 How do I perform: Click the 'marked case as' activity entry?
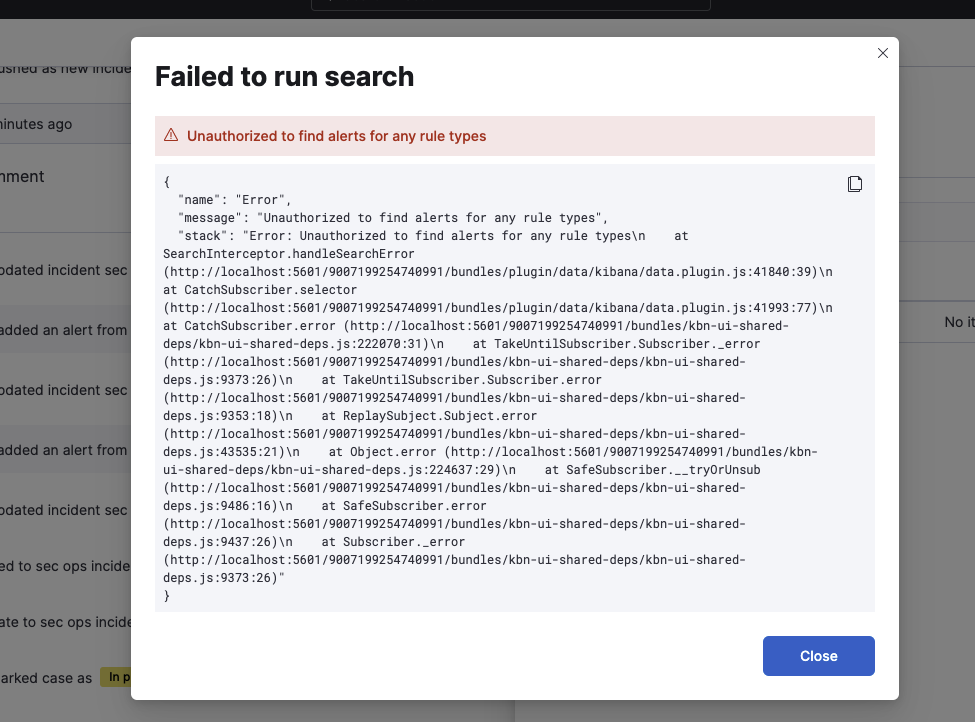point(46,678)
